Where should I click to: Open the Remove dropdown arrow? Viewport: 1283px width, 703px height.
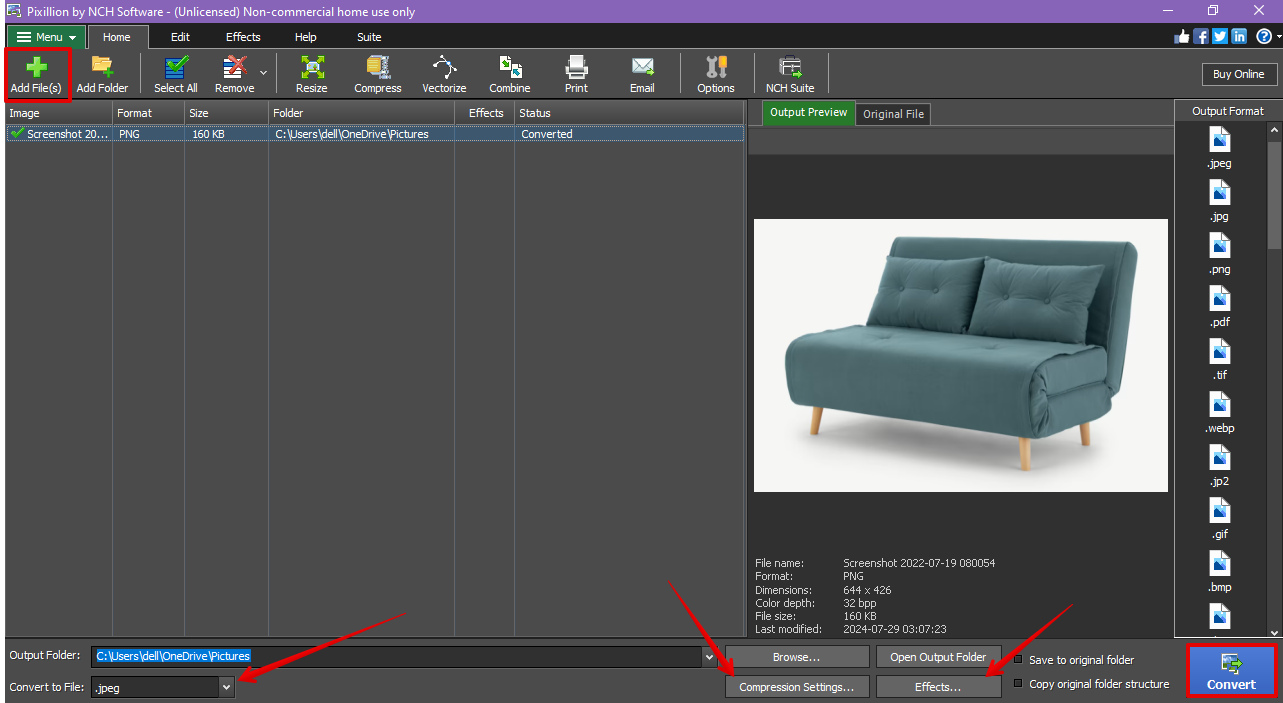click(263, 72)
